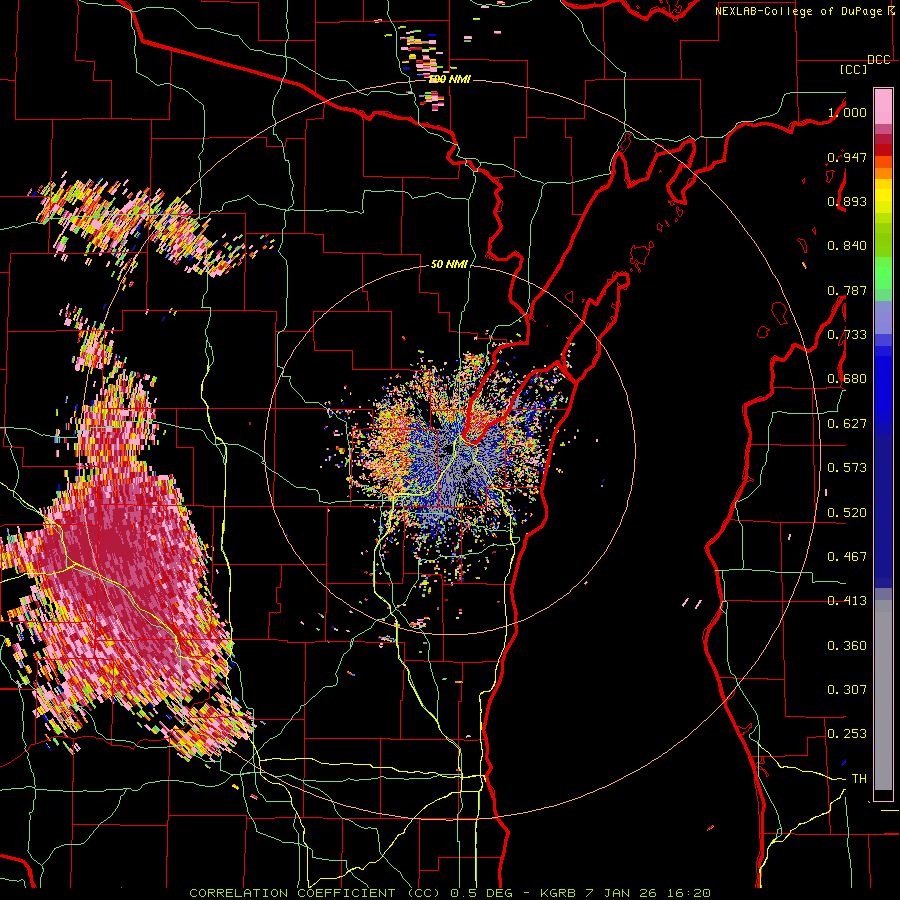Select the 0.360 legend value

(847, 646)
